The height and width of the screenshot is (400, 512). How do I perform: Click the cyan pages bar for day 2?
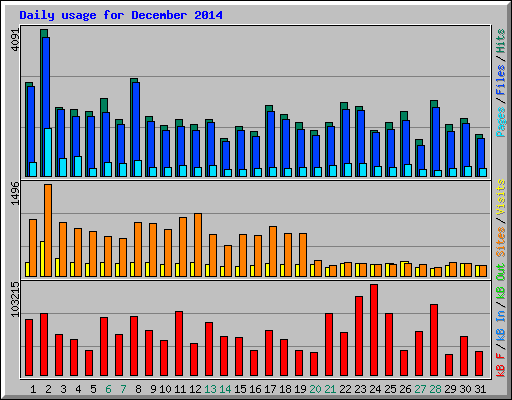pyautogui.click(x=48, y=152)
